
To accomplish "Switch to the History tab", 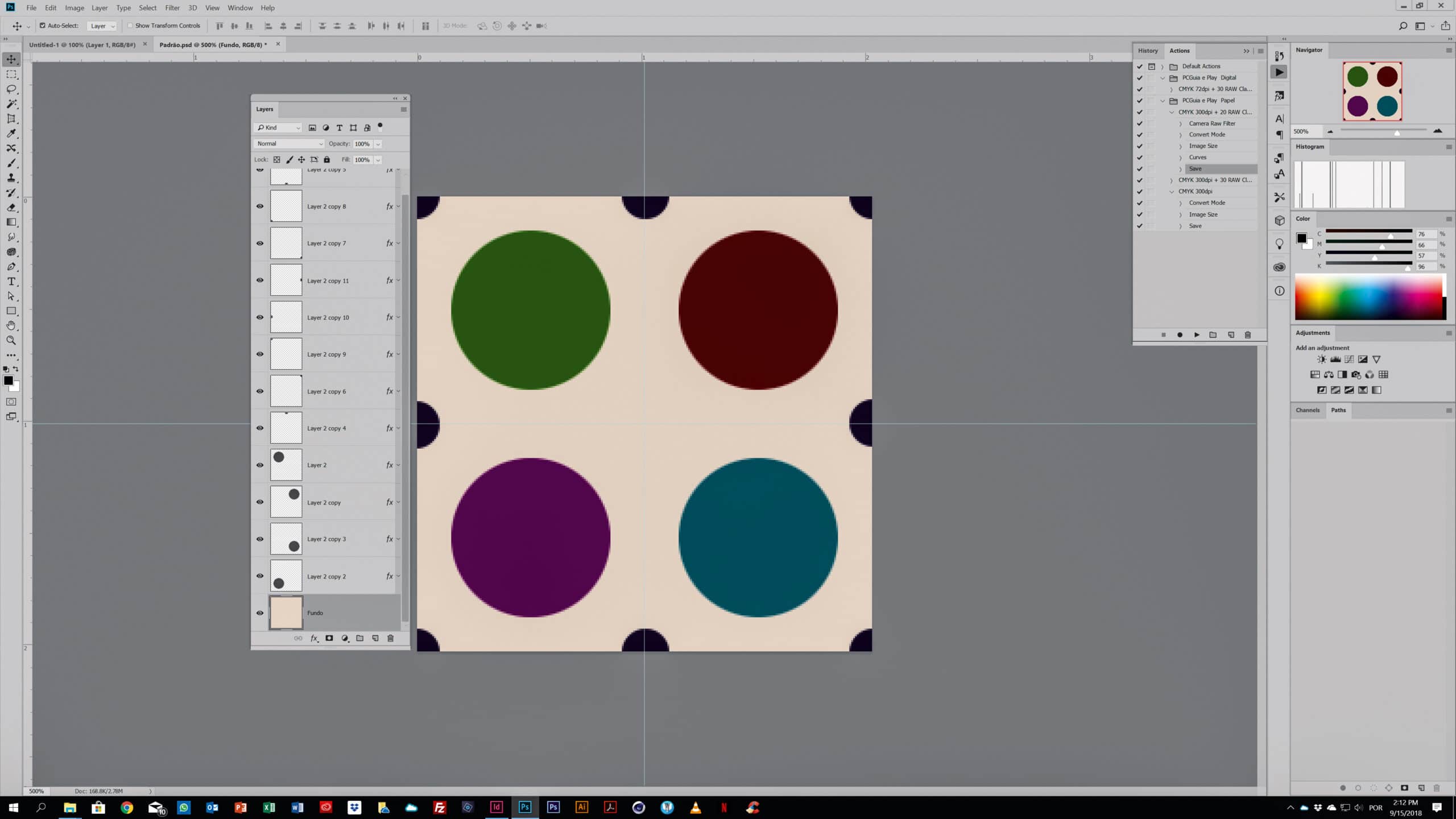I will 1148,51.
